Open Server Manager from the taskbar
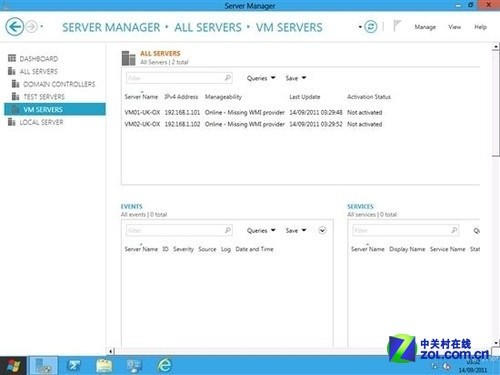 [43, 366]
